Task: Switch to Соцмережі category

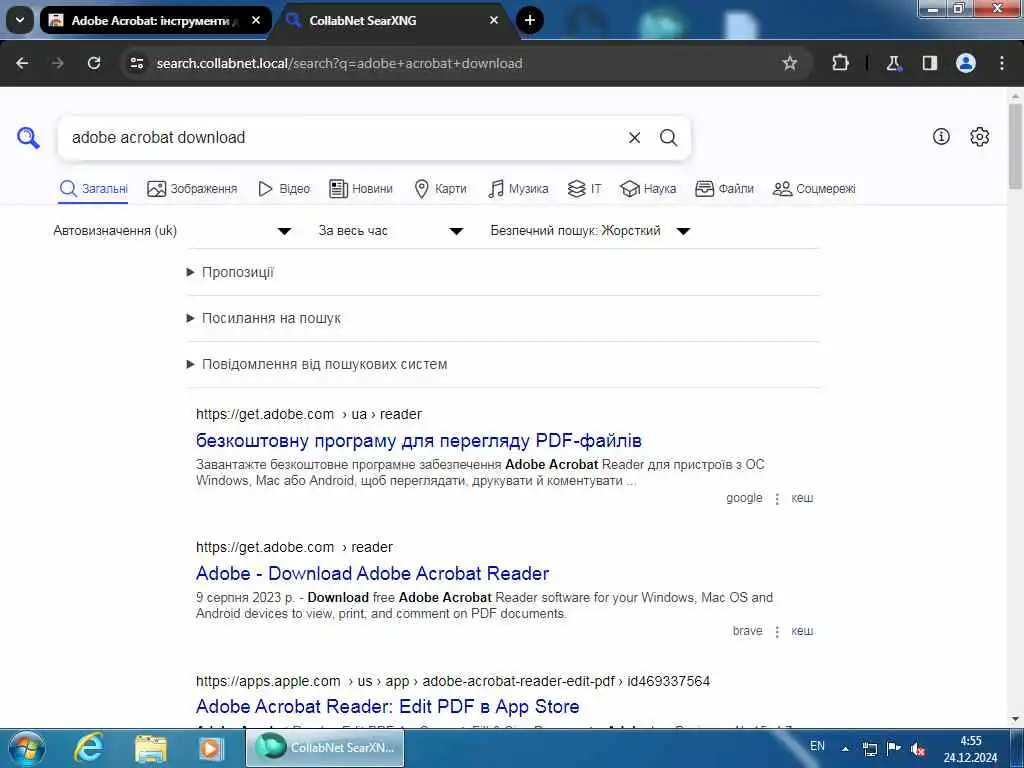Action: (814, 189)
